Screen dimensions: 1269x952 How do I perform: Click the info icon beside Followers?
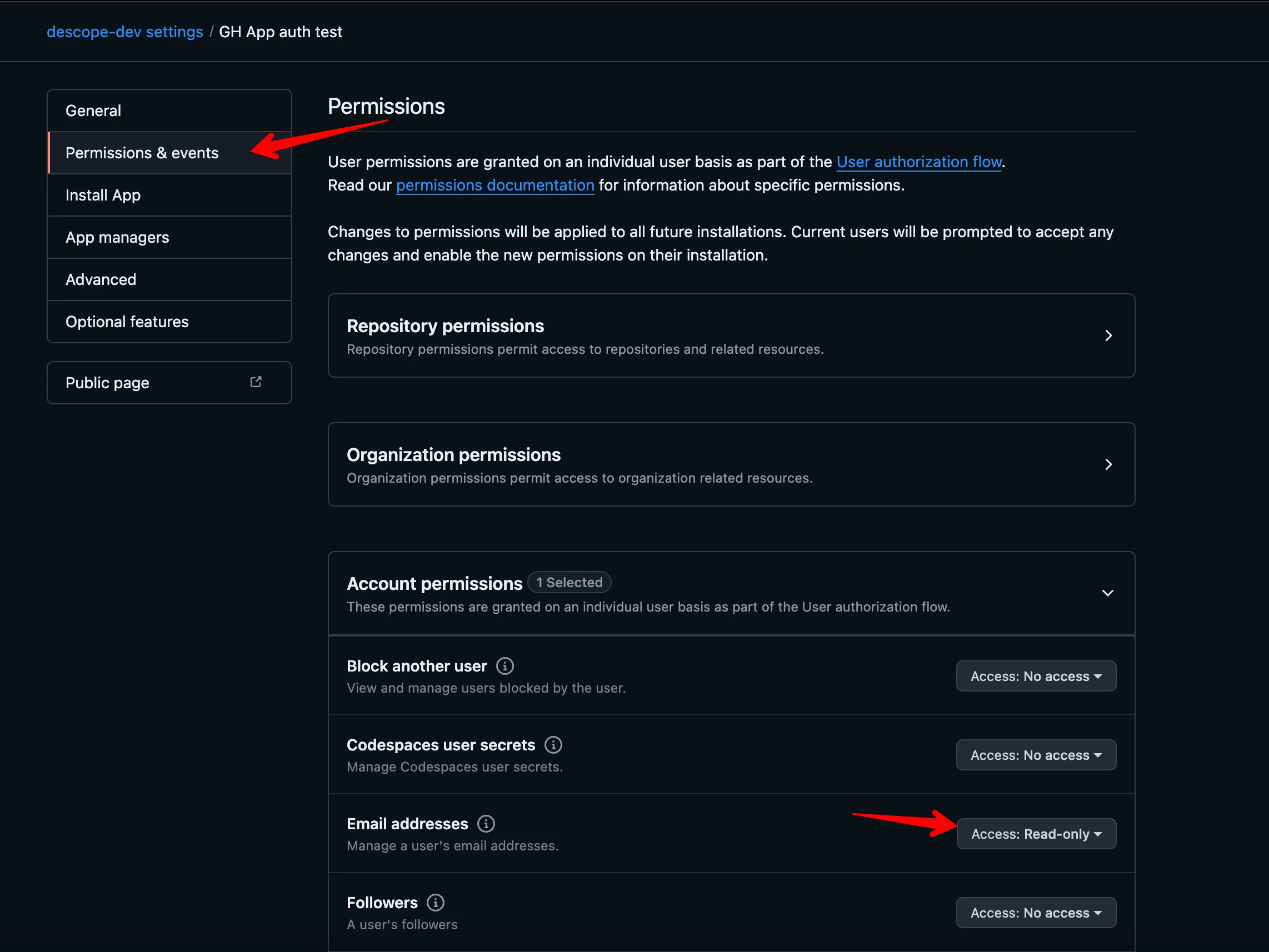435,902
